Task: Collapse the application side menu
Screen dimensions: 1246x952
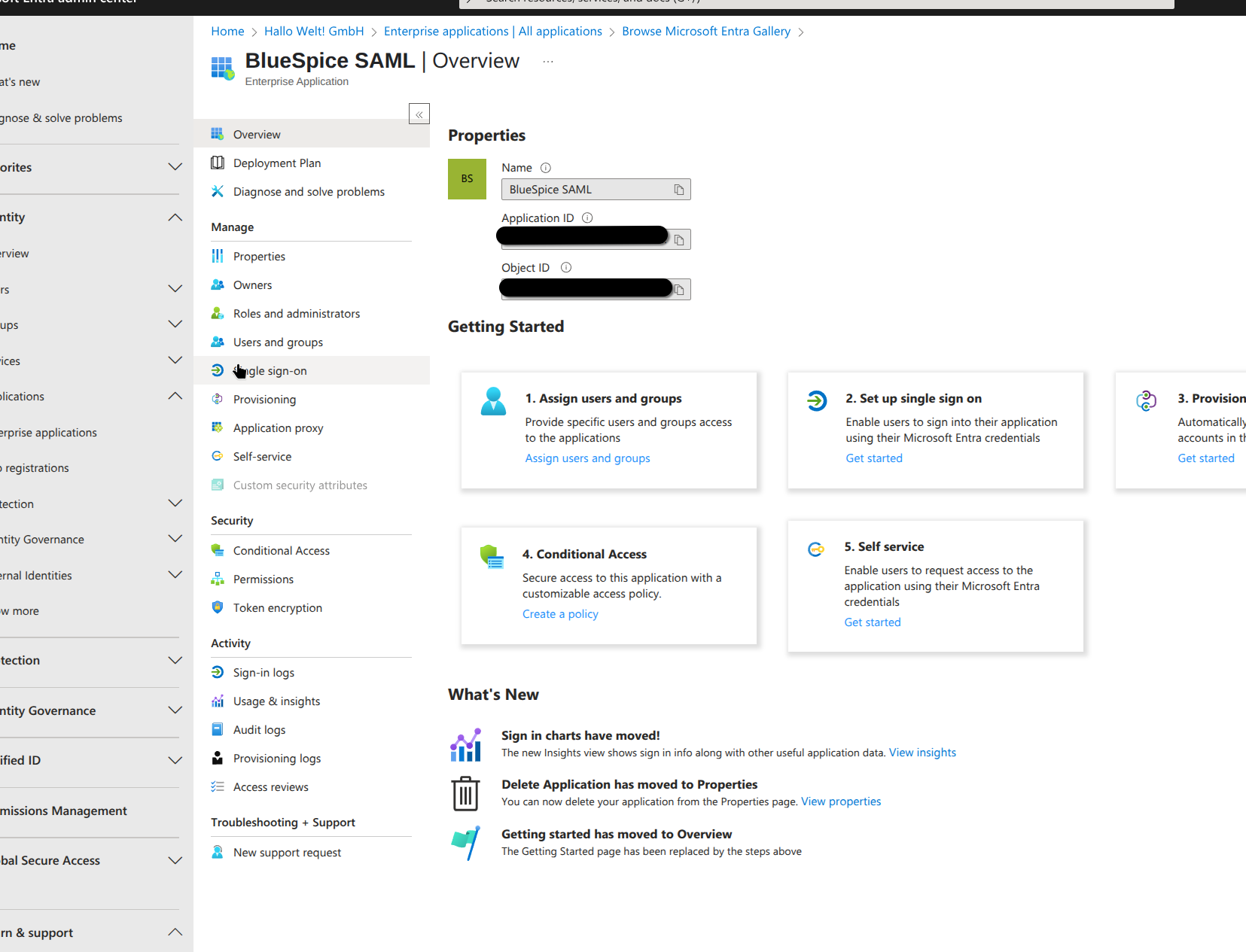Action: click(419, 114)
